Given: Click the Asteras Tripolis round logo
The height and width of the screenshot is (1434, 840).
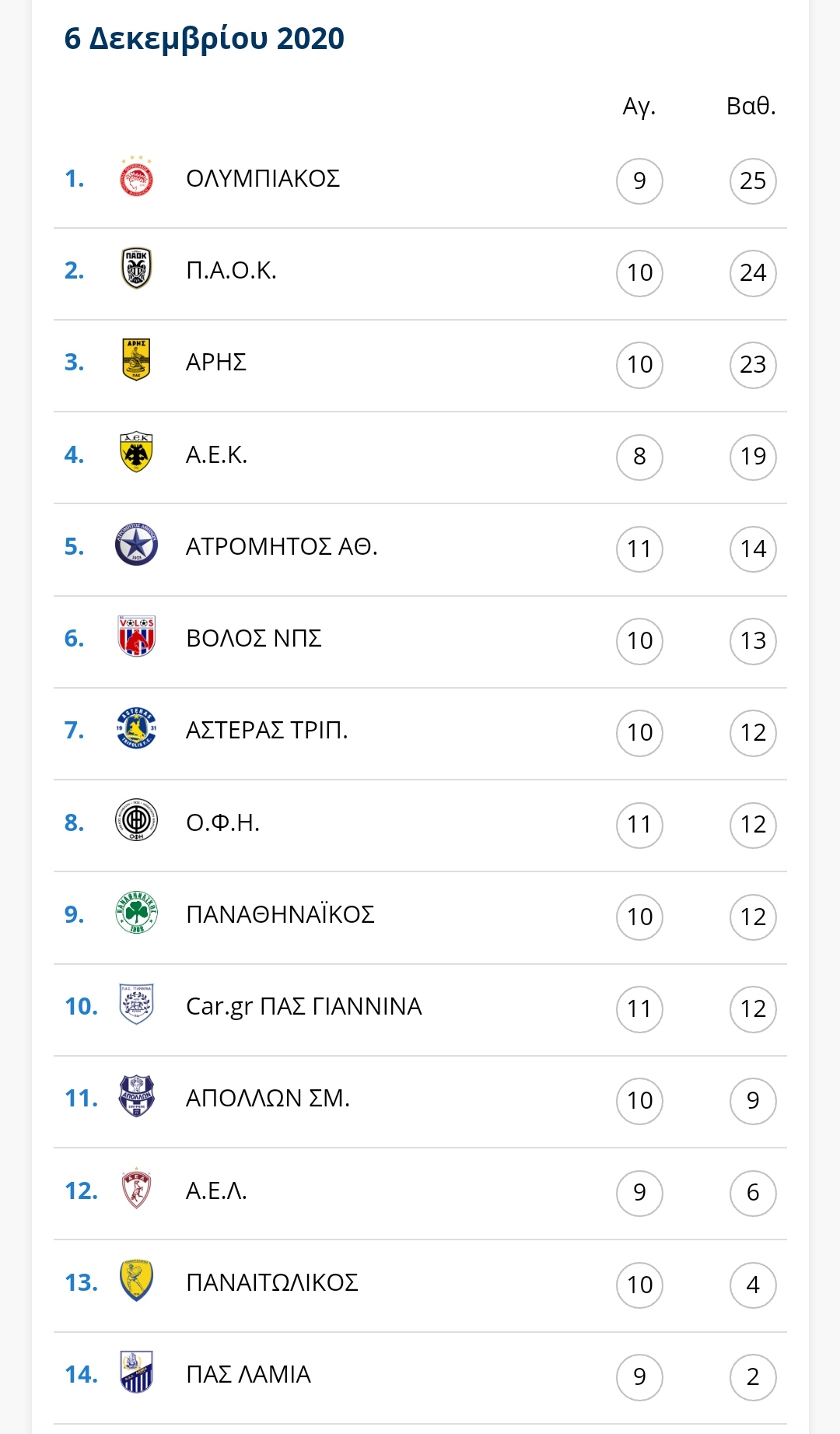Looking at the screenshot, I should [136, 728].
